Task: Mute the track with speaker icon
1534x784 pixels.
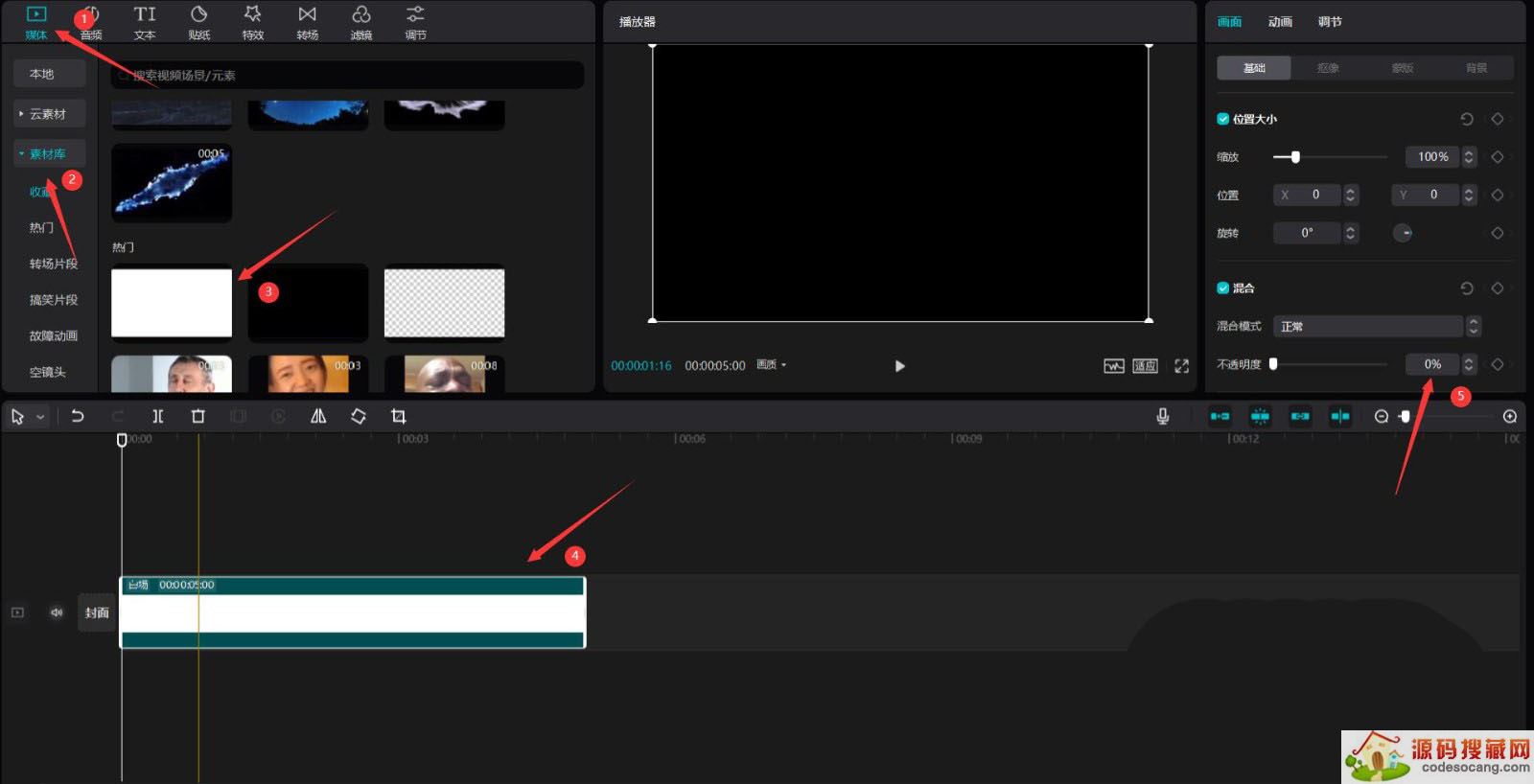Action: coord(57,612)
